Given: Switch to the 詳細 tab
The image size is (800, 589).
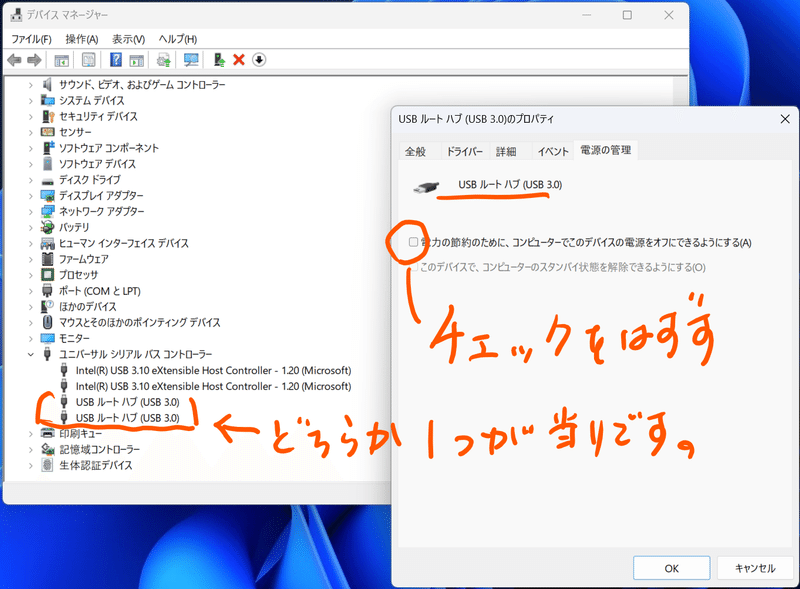Looking at the screenshot, I should coord(506,152).
